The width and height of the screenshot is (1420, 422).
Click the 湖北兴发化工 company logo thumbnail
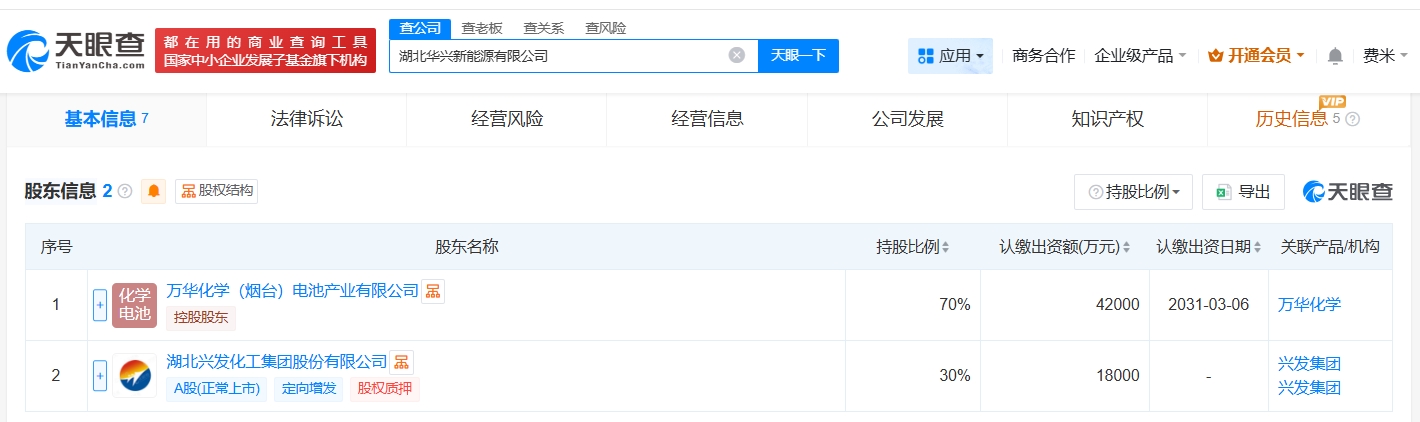(x=135, y=376)
